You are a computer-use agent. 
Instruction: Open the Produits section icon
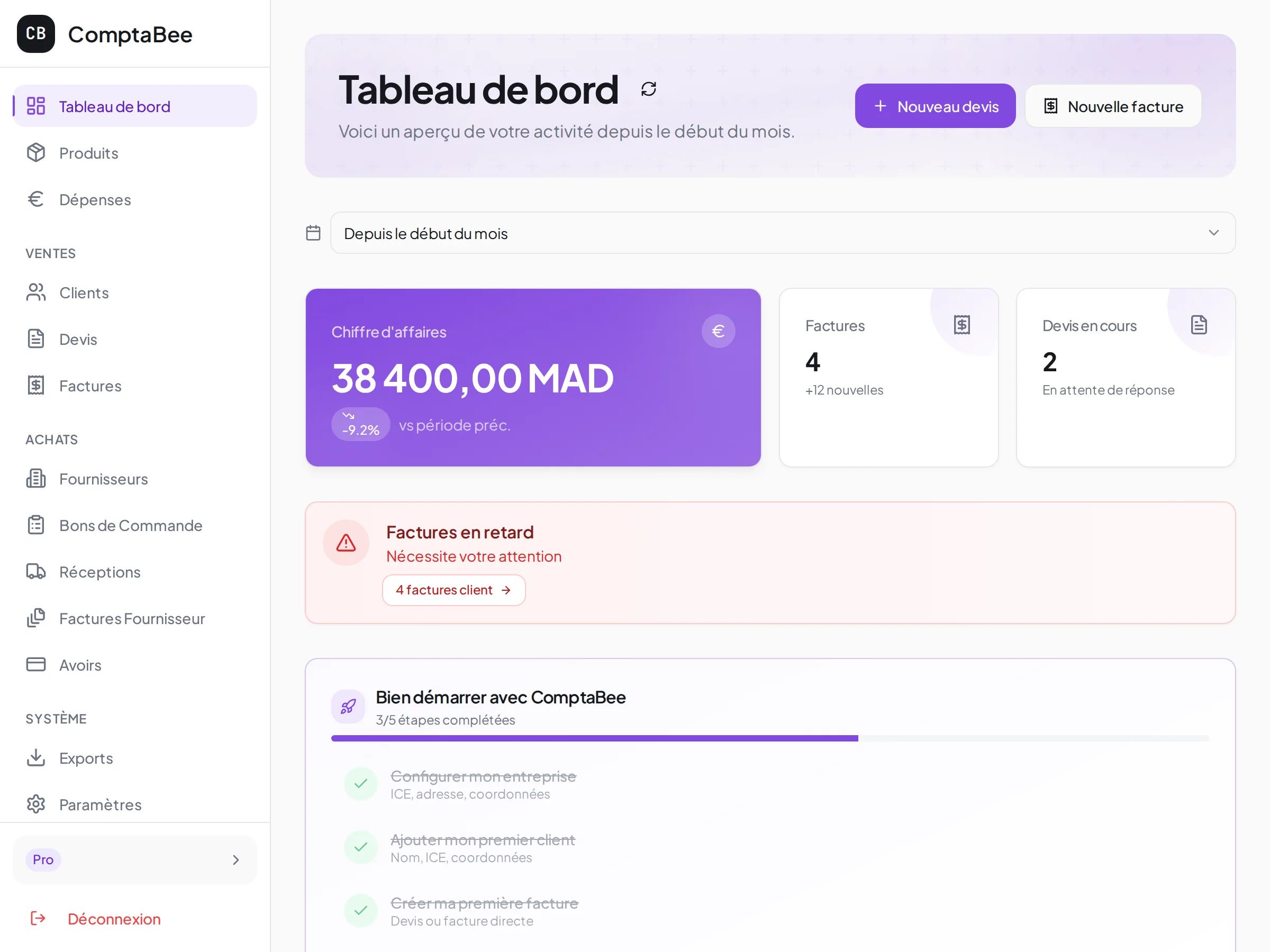[35, 153]
